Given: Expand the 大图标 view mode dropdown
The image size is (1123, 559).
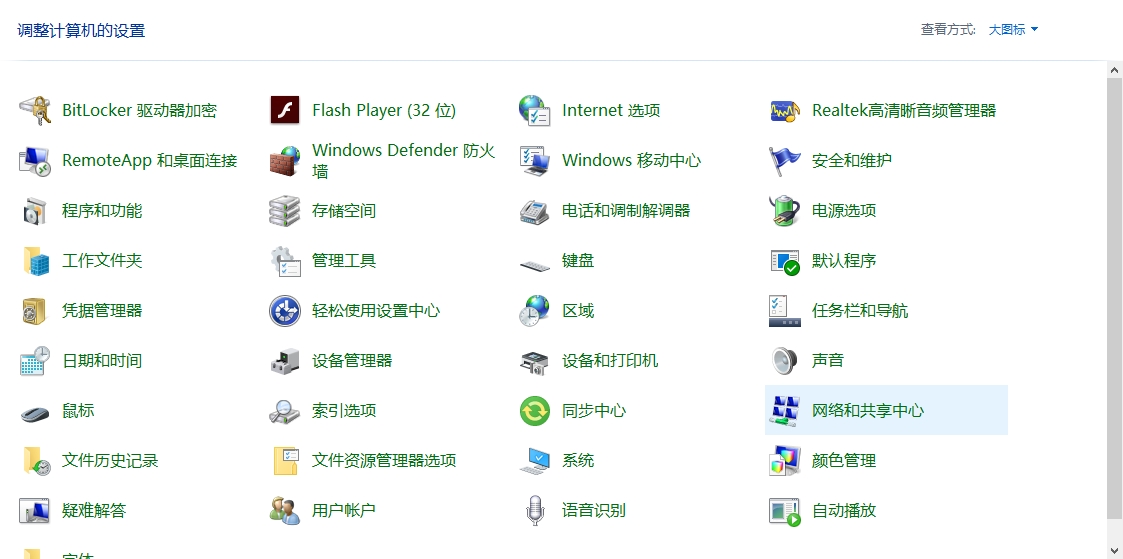Looking at the screenshot, I should (1013, 29).
